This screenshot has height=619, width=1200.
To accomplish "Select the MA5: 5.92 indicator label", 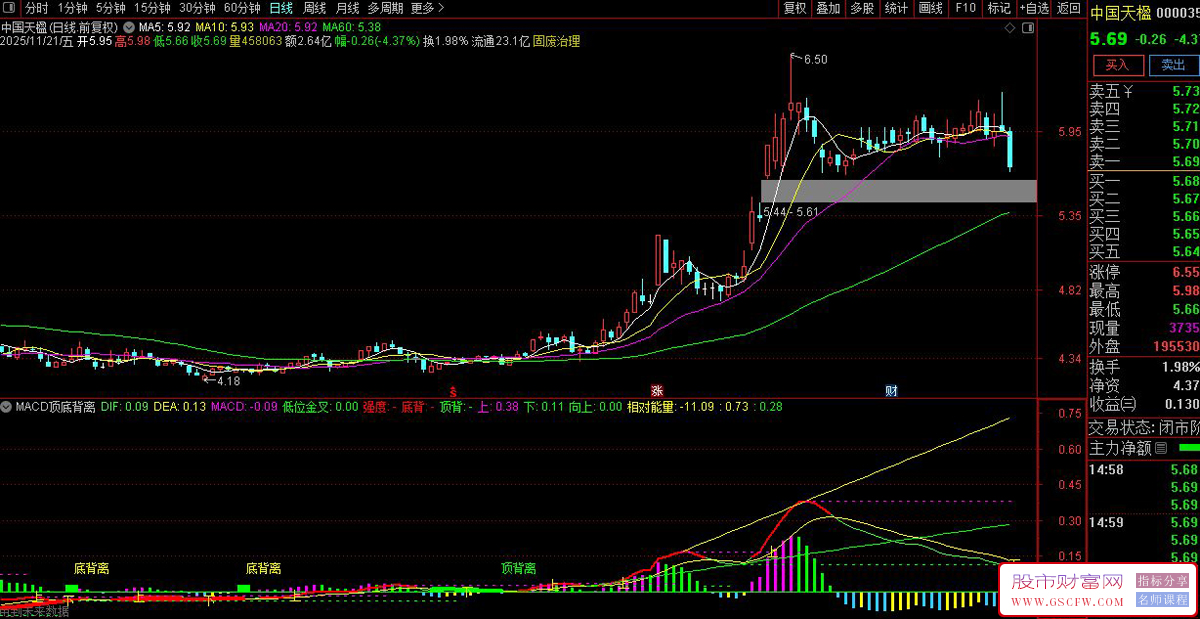I will 164,27.
